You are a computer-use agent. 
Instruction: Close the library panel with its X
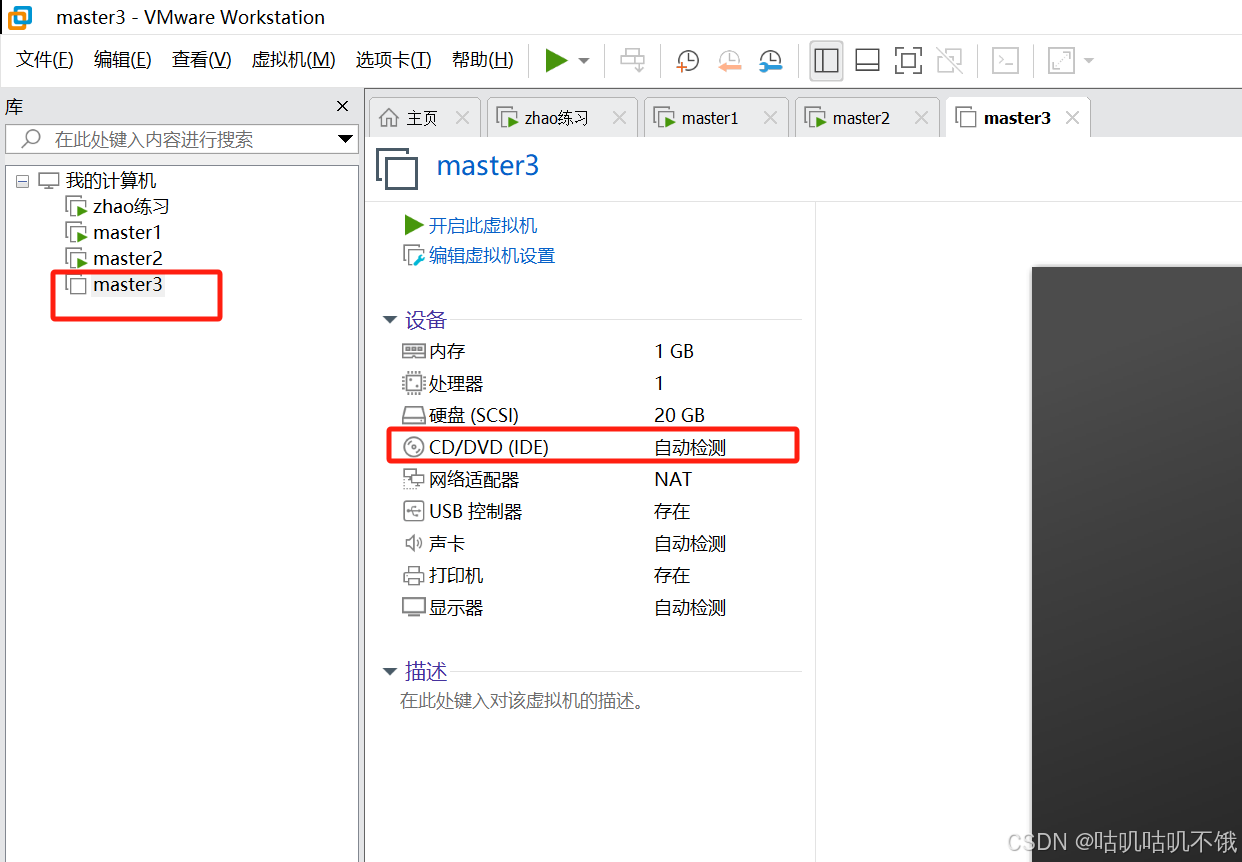click(x=343, y=106)
